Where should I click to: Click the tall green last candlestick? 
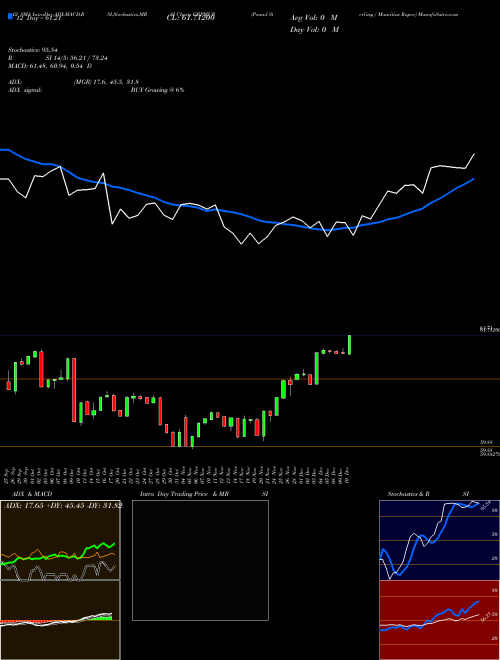click(349, 345)
